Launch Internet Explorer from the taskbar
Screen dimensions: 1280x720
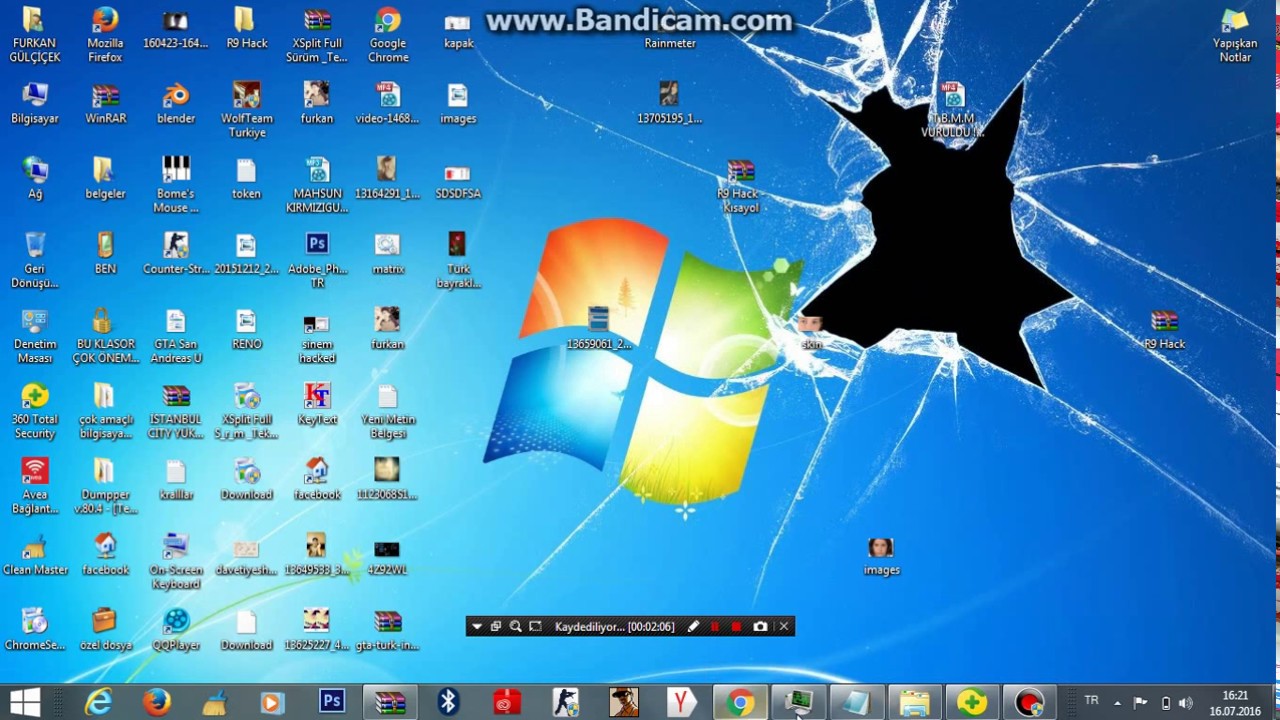coord(98,703)
